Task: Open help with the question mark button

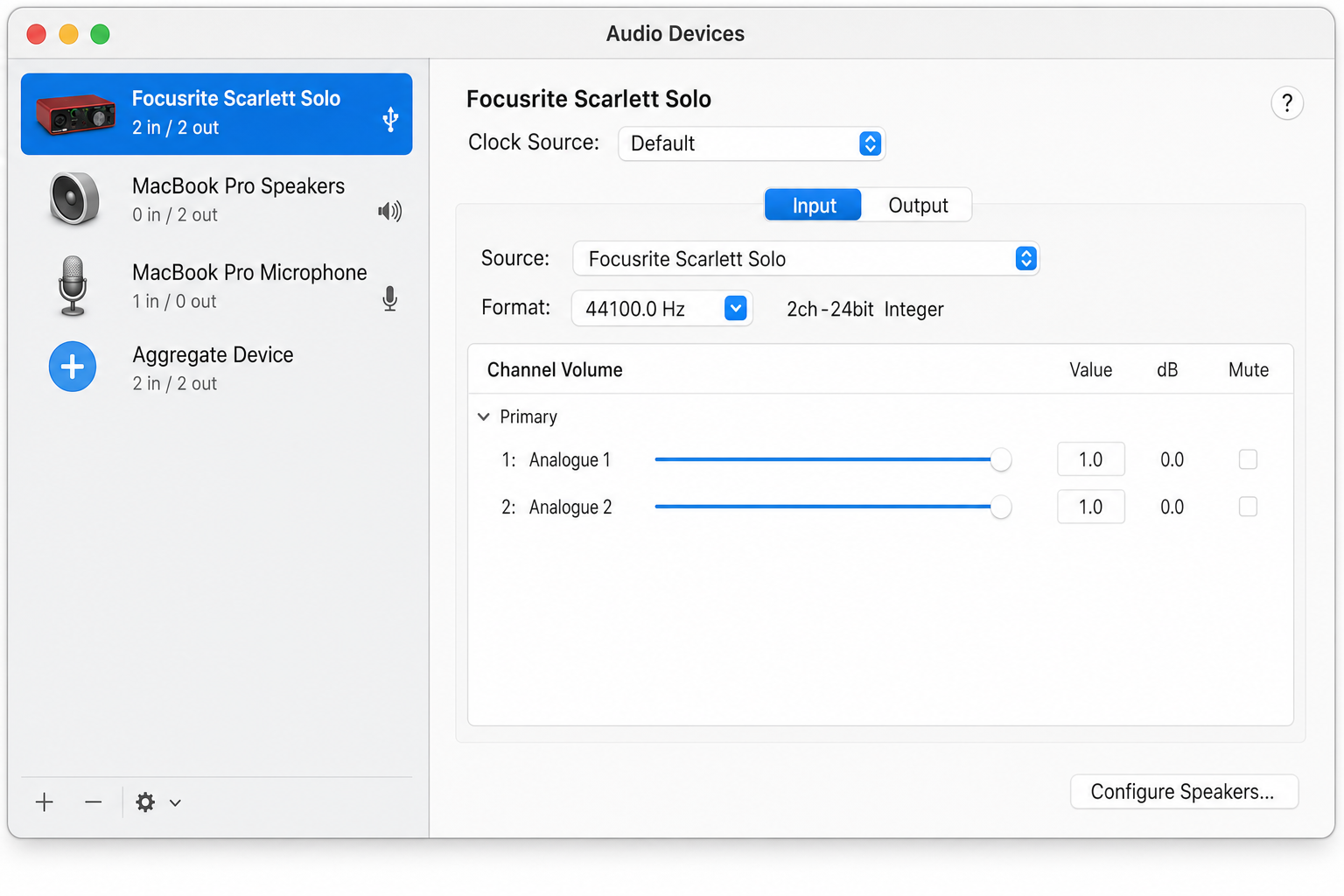Action: [1287, 103]
